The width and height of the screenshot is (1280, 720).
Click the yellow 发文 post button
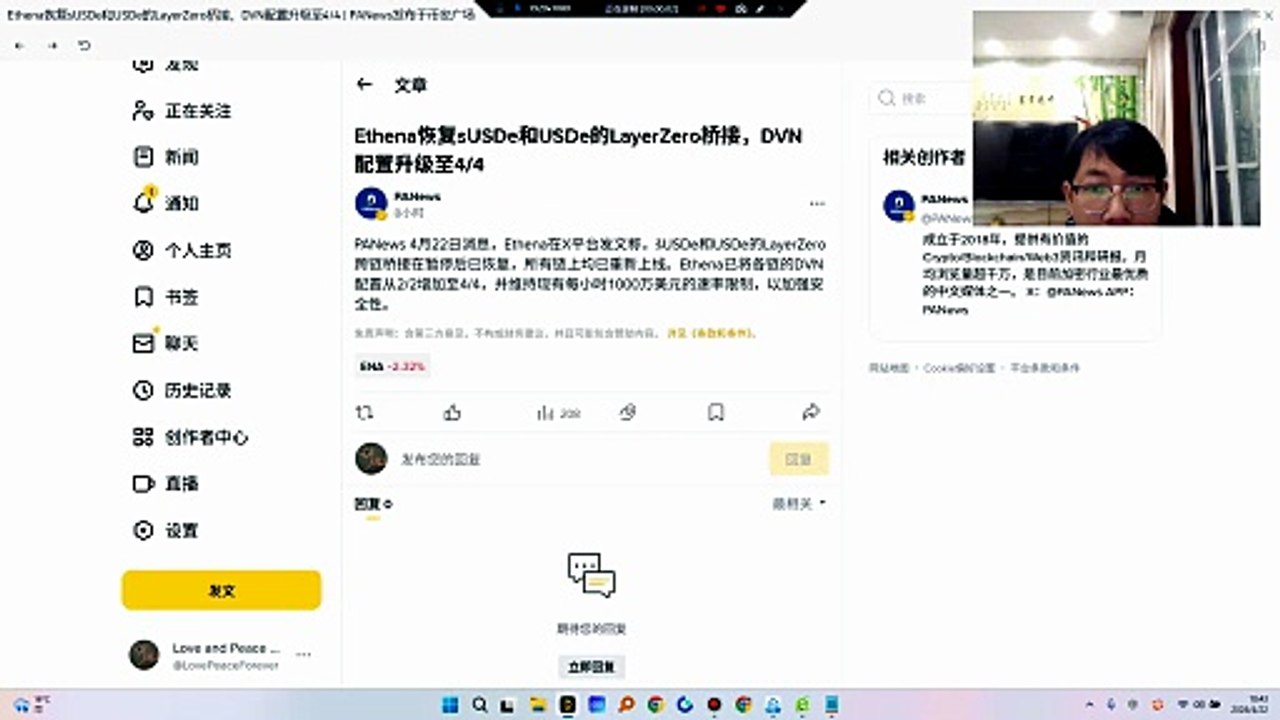pos(221,590)
